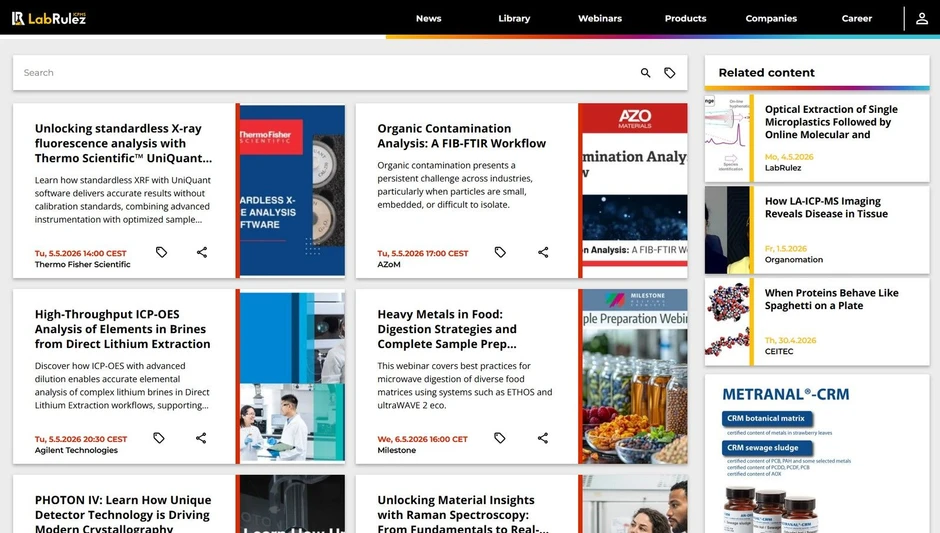Screen dimensions: 940x533
Task: Click date 'Tu, 5.5.2026 14:00 CEST'
Action: click(x=80, y=254)
